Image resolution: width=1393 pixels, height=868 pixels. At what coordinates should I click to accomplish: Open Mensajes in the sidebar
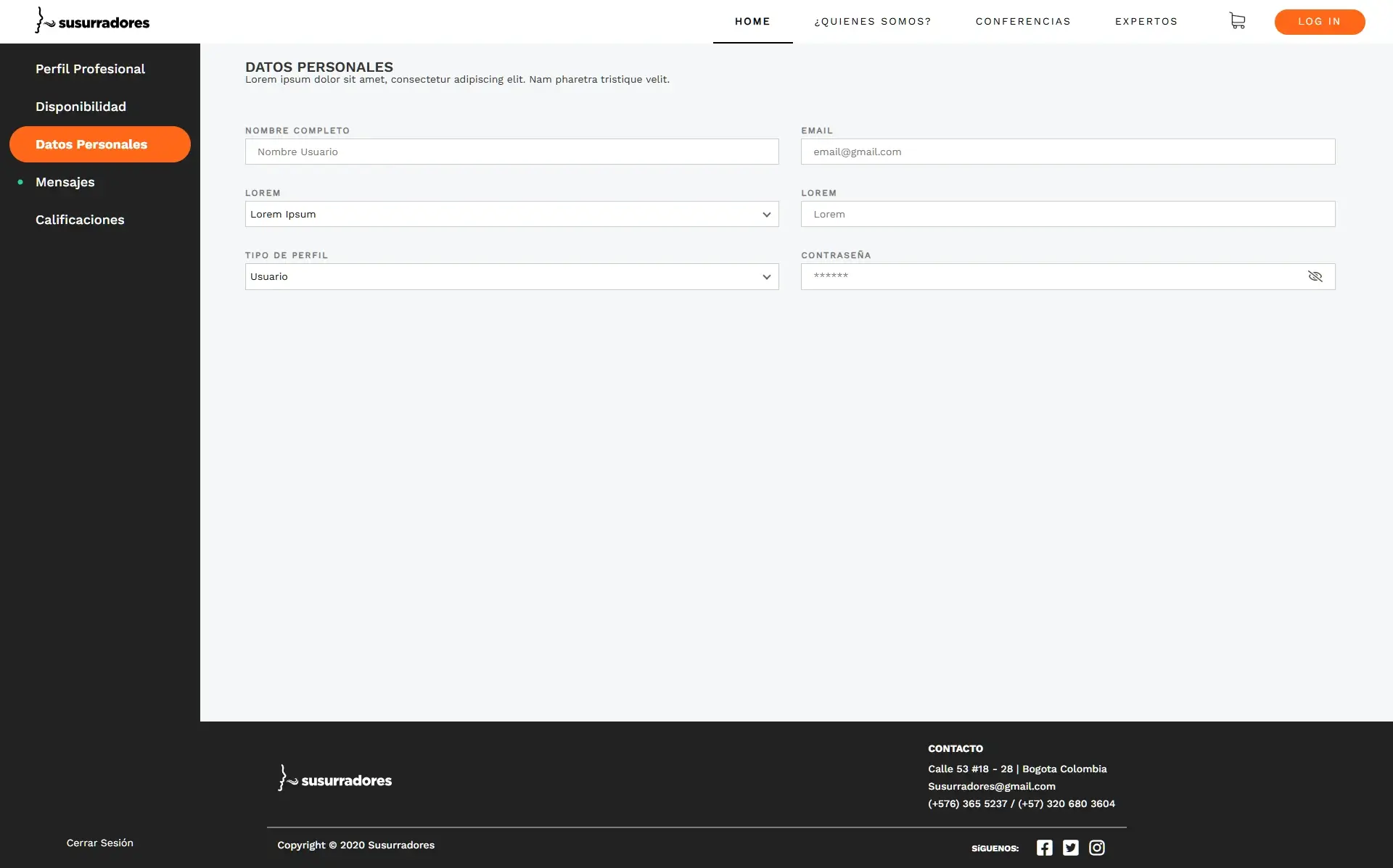tap(65, 182)
